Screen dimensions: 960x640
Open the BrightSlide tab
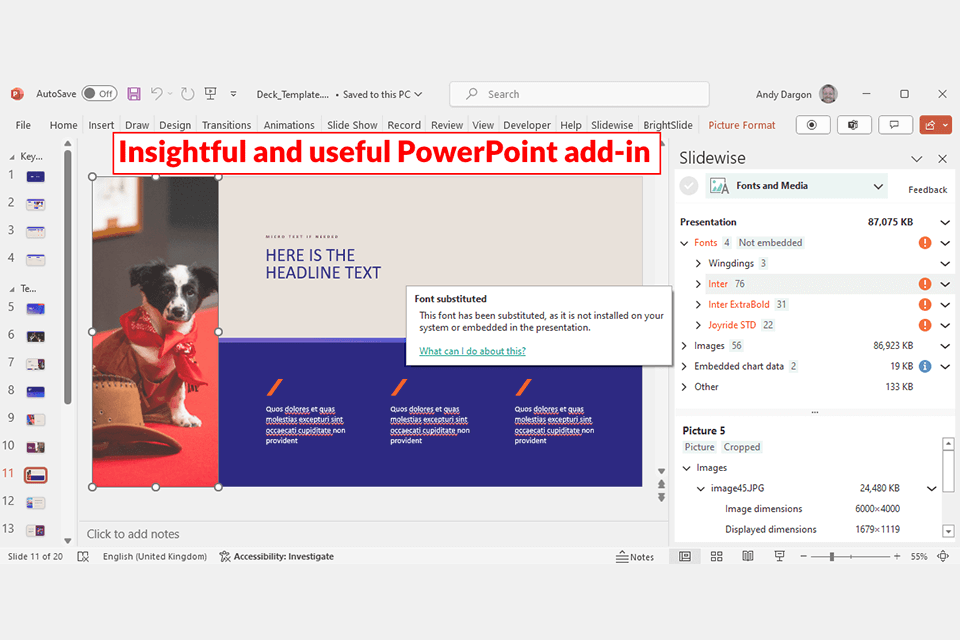(667, 125)
